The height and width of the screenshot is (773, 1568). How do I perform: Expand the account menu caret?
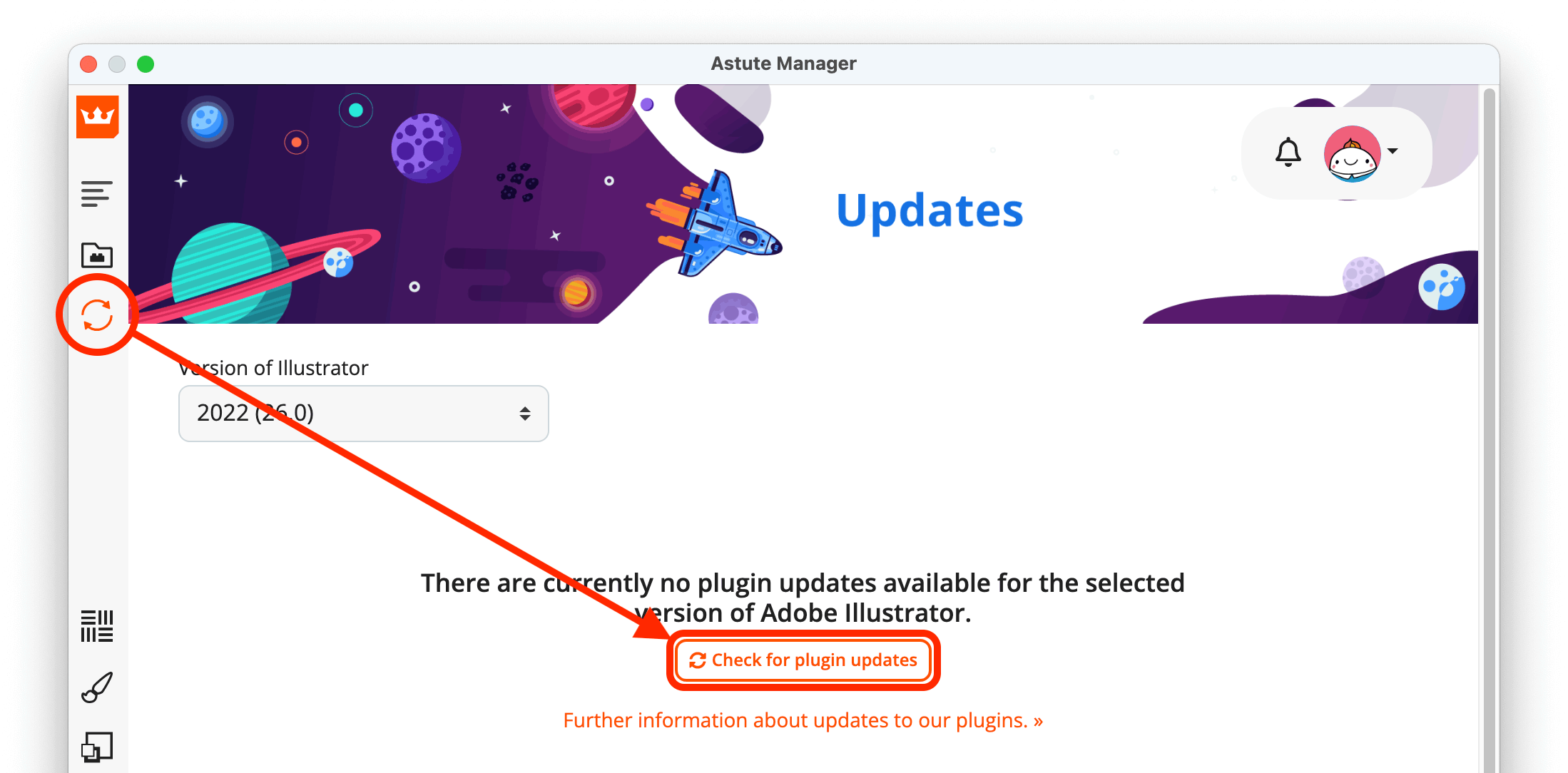(x=1393, y=151)
